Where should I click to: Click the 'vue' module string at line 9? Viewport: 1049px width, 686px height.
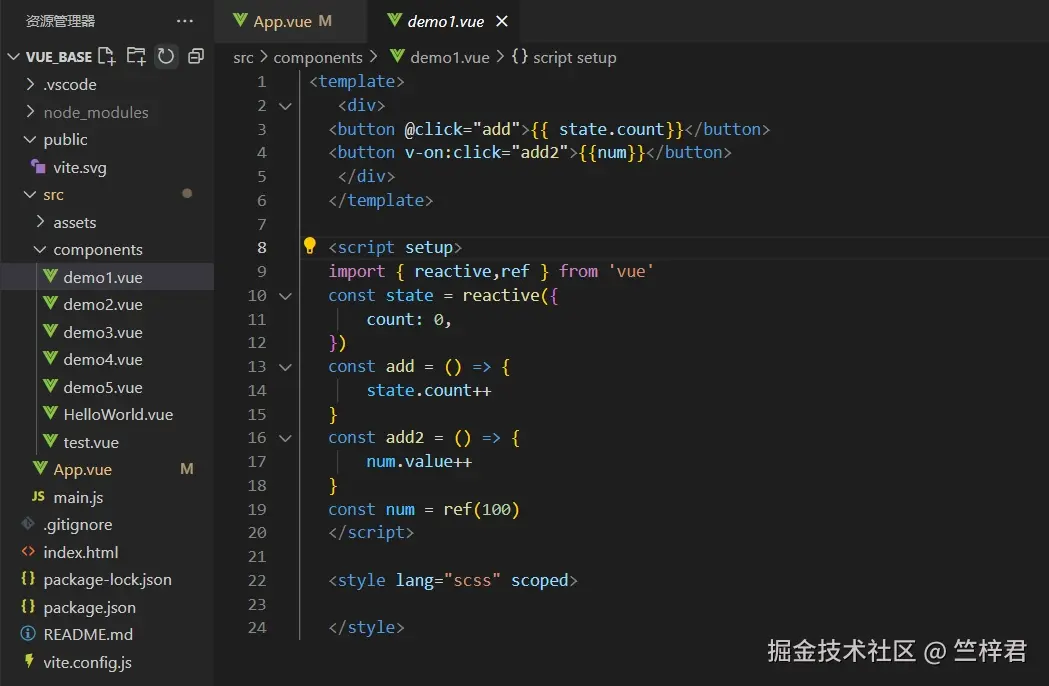631,271
